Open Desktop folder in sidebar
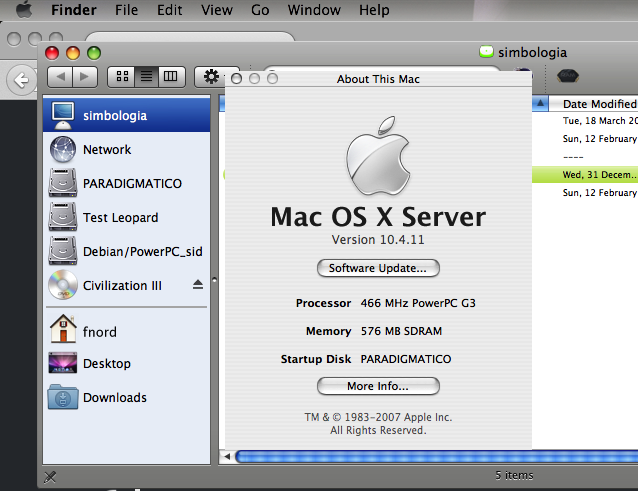Image resolution: width=638 pixels, height=491 pixels. [127, 363]
